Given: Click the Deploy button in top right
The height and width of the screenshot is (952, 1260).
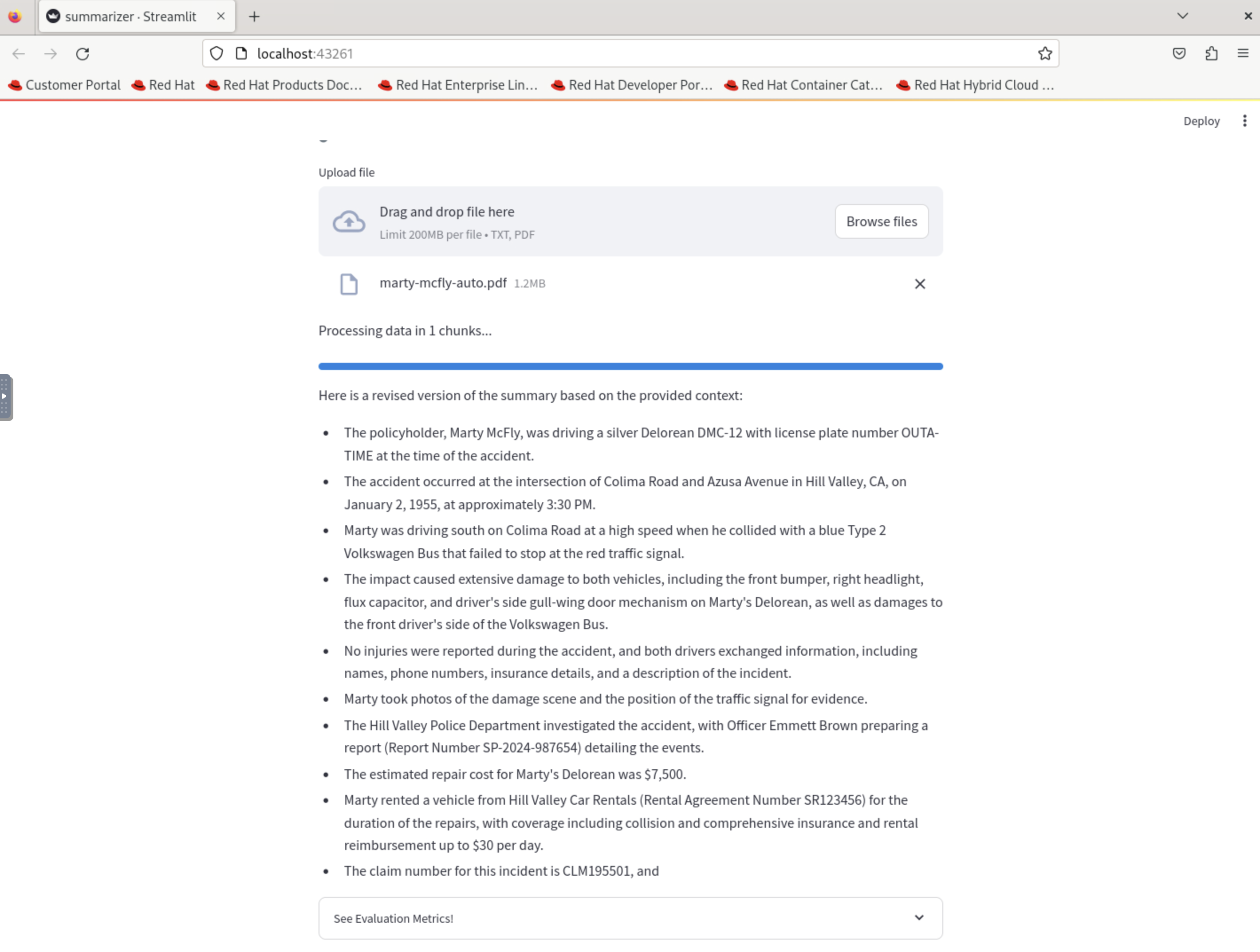Looking at the screenshot, I should [x=1201, y=121].
